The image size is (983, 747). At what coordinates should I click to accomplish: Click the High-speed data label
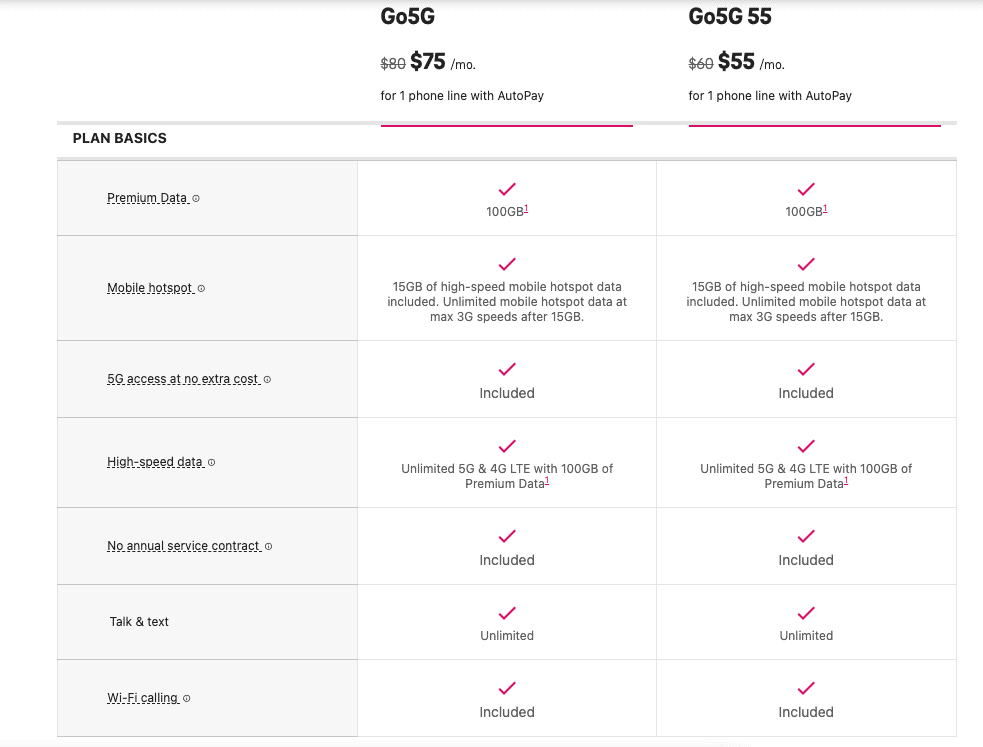click(155, 463)
